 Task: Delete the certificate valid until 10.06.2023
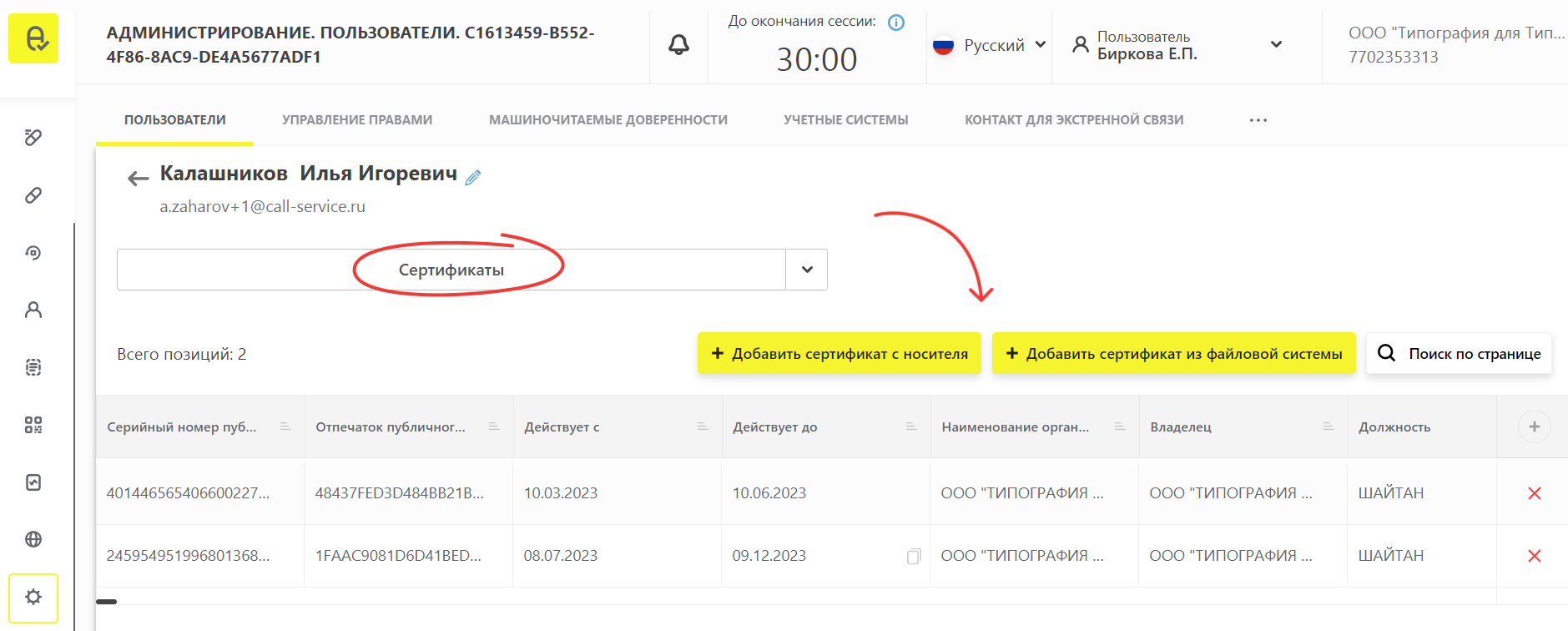pos(1534,493)
